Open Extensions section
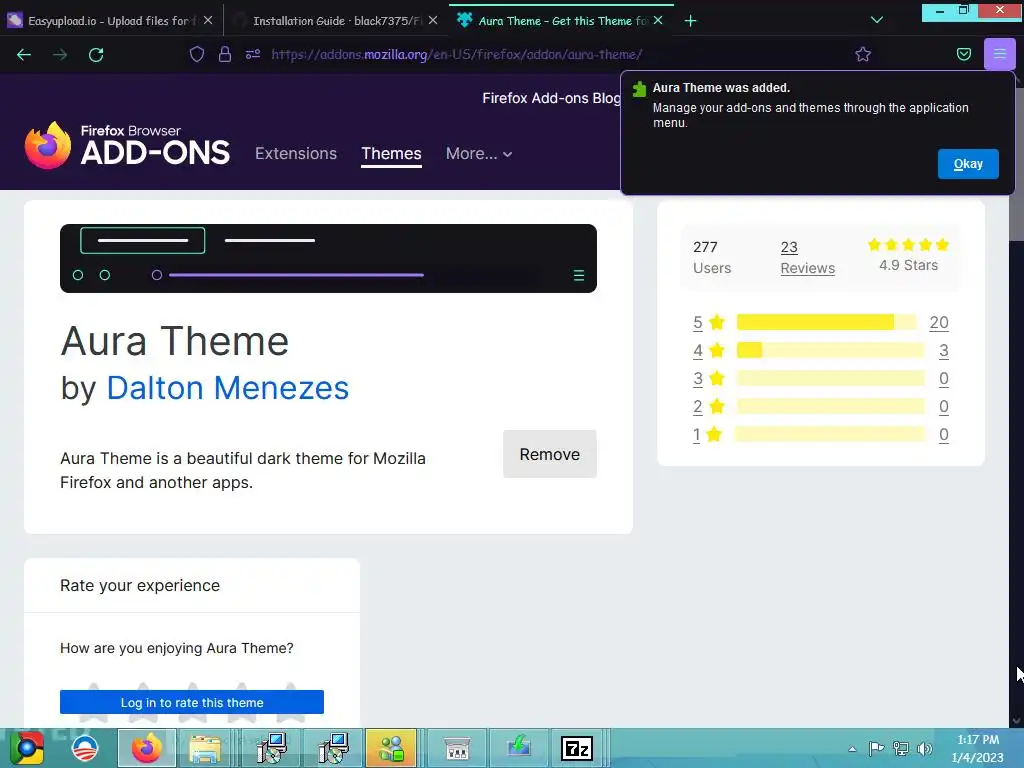 [296, 153]
